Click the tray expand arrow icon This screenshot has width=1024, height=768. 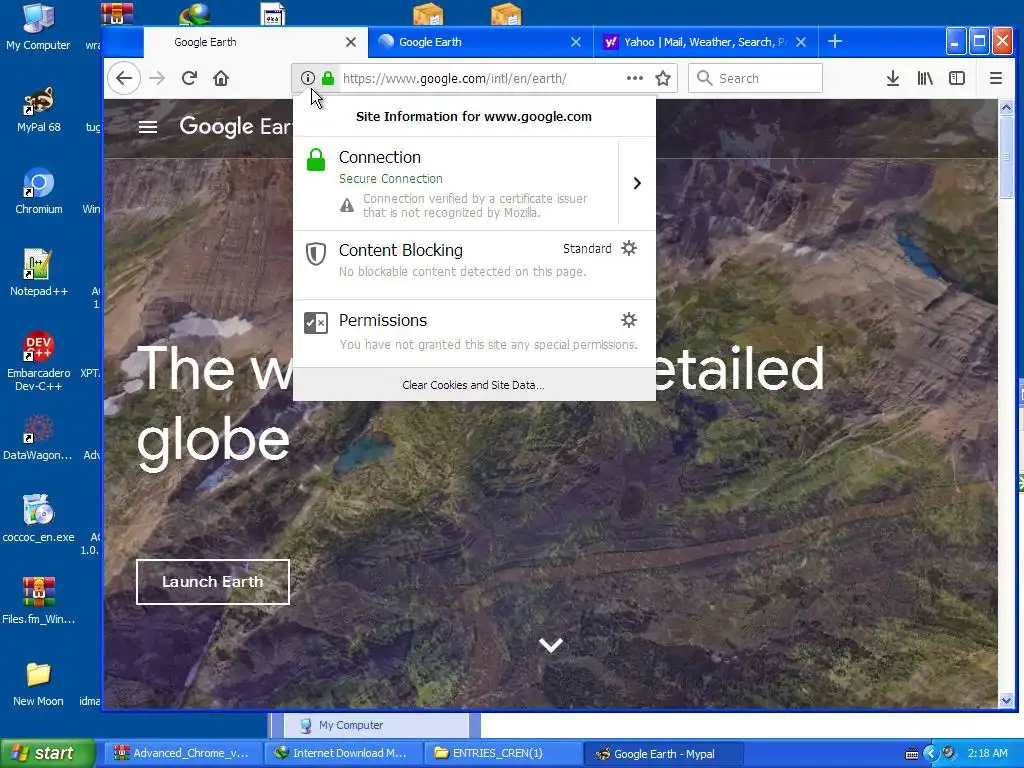[x=930, y=753]
